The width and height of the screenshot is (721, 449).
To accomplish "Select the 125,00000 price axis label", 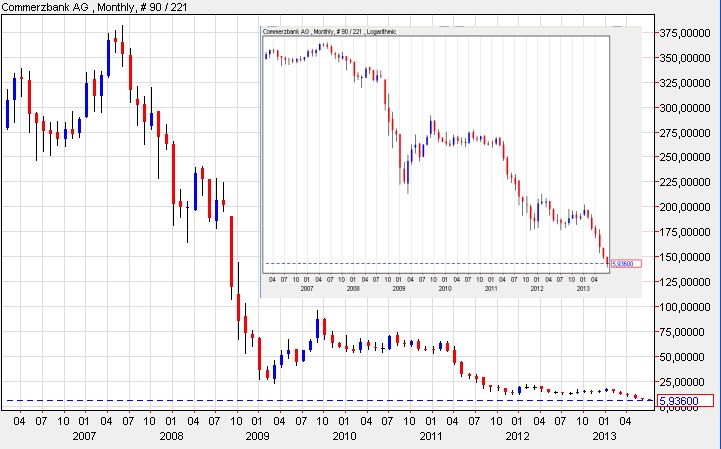I will [x=685, y=282].
